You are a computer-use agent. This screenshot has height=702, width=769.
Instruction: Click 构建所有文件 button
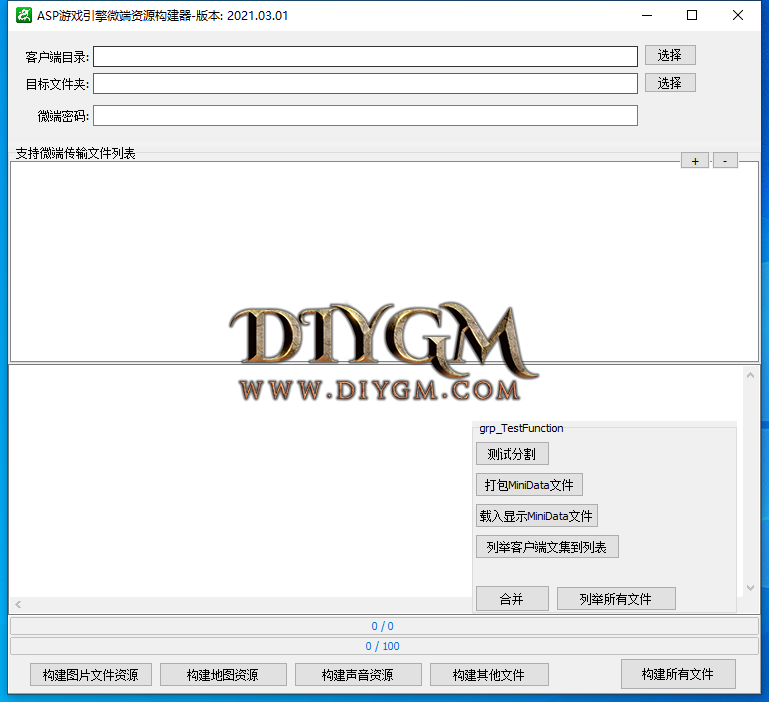[x=678, y=674]
